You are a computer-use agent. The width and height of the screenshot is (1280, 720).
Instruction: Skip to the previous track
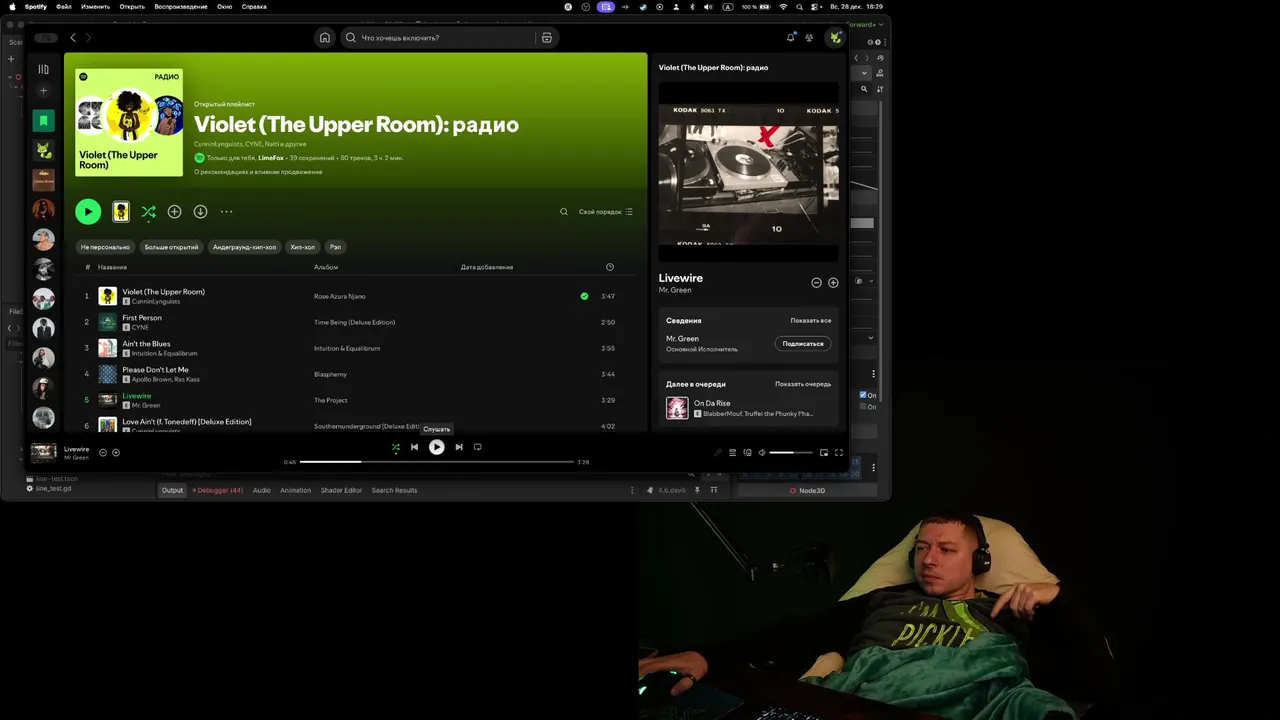(x=414, y=447)
